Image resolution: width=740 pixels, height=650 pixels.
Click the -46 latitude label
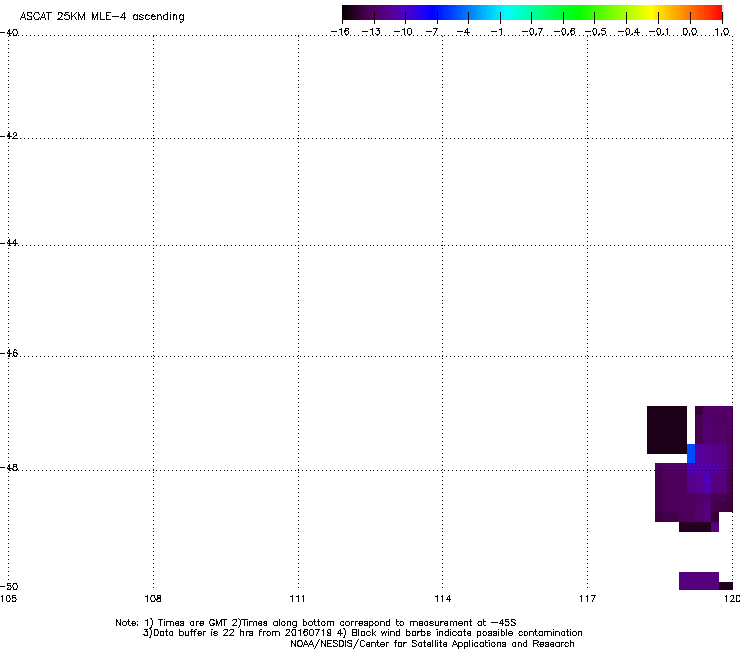tap(9, 354)
